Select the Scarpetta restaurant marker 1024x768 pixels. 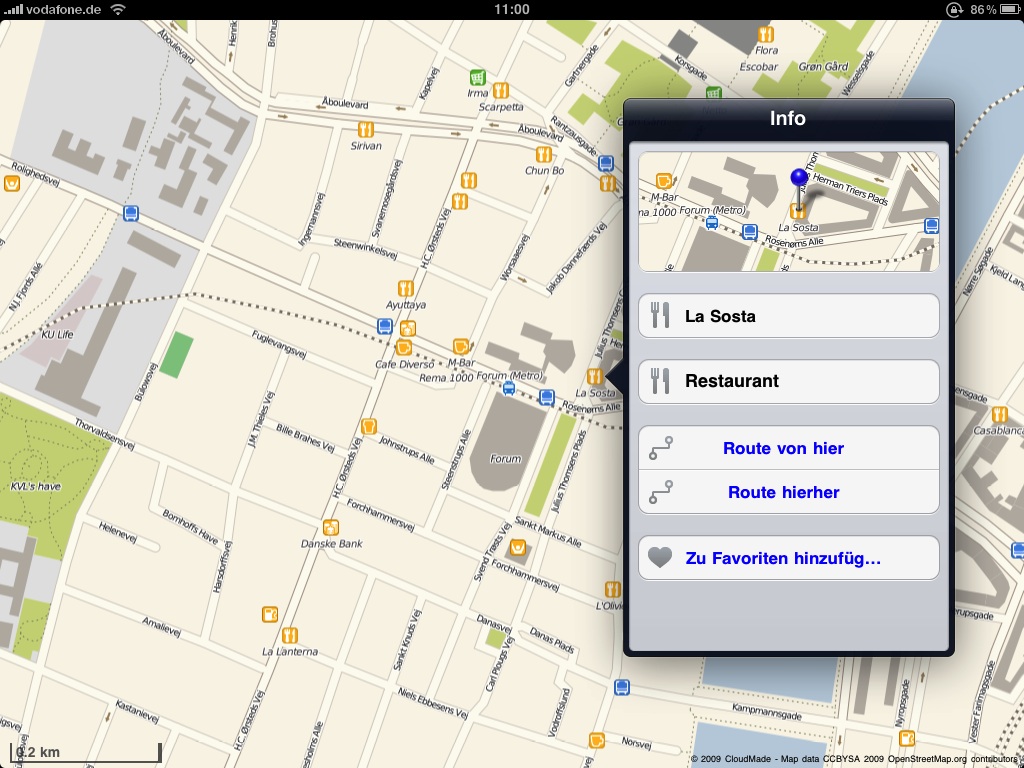[x=501, y=90]
